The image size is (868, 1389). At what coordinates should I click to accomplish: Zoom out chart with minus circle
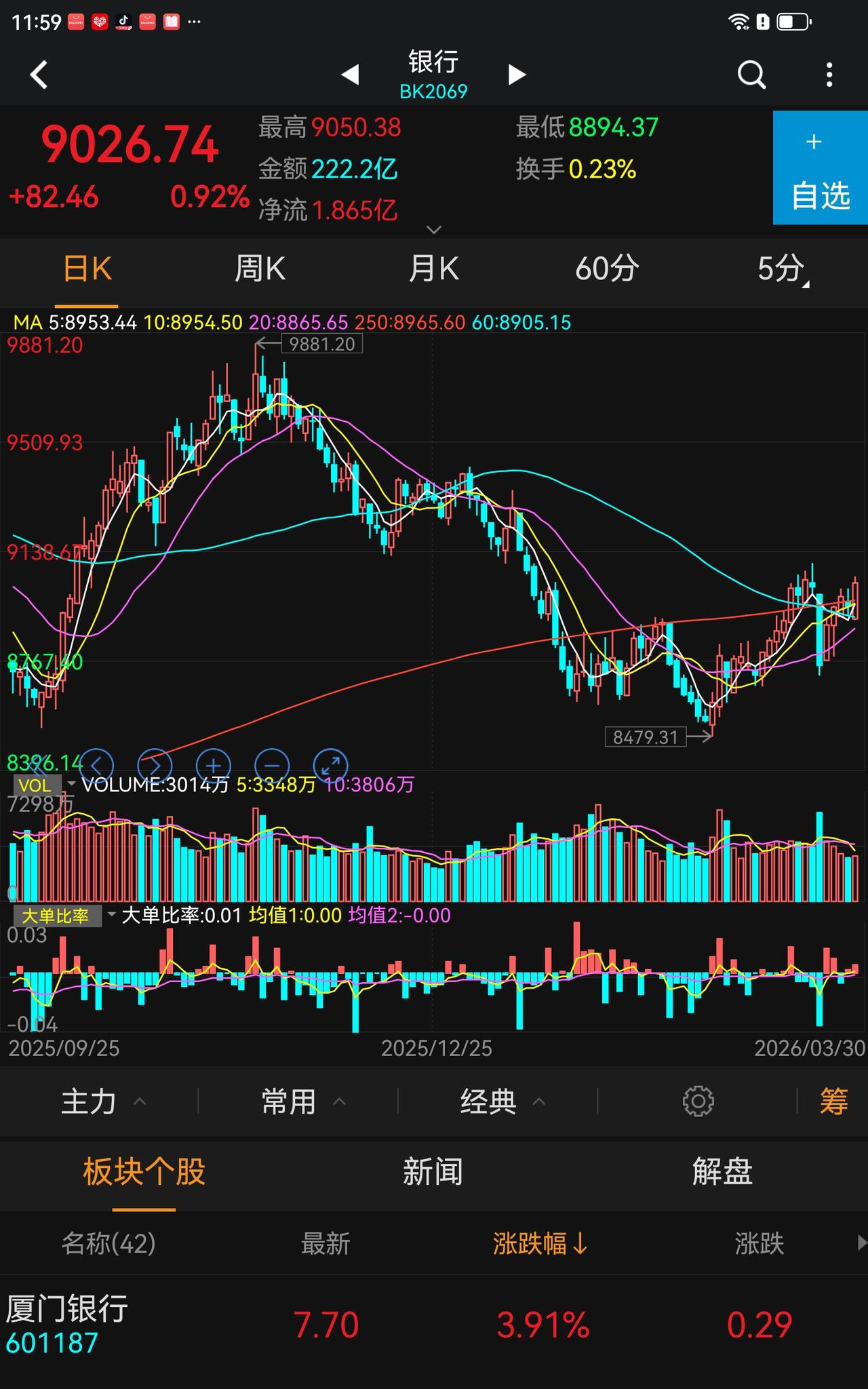(x=272, y=766)
